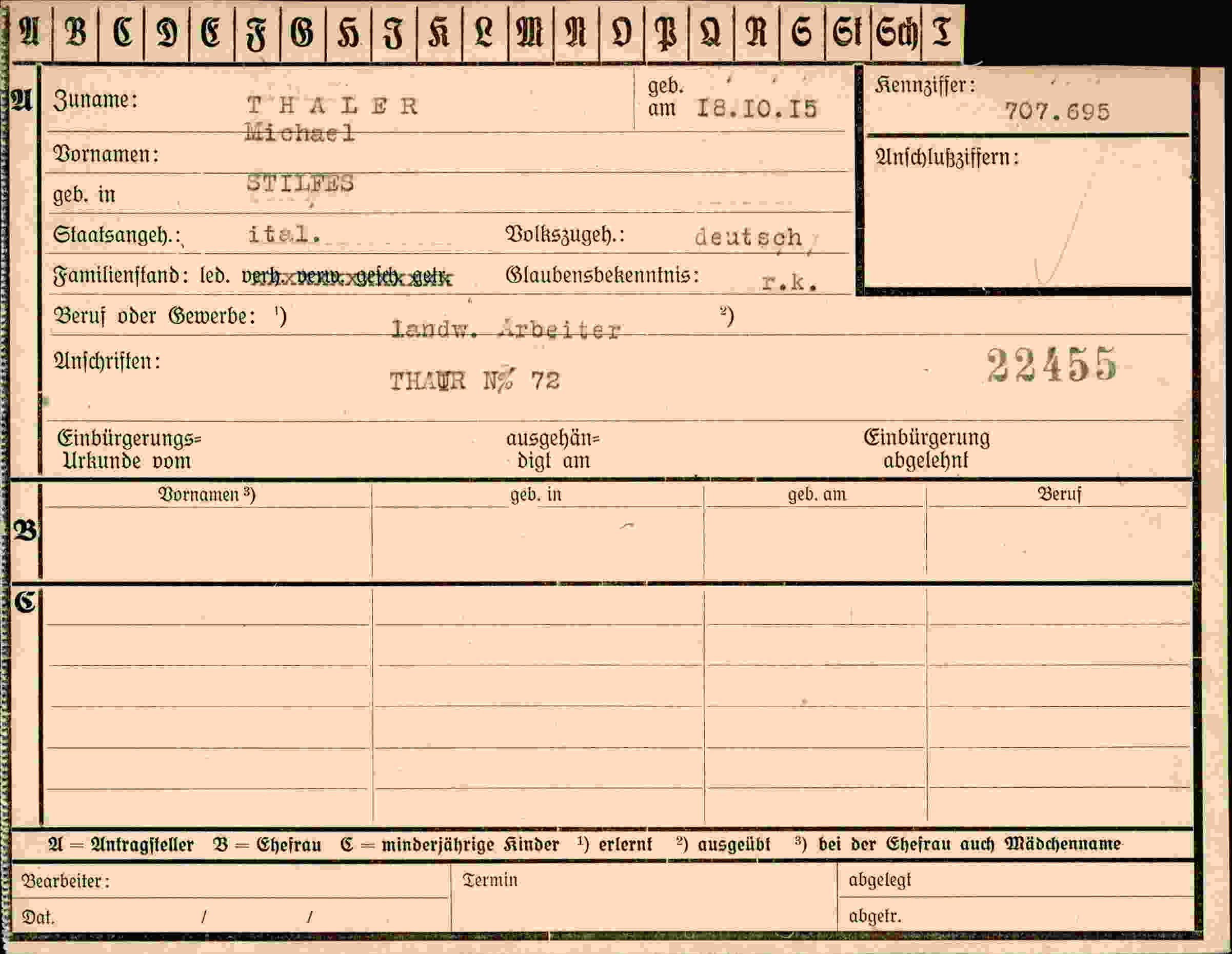Viewport: 1232px width, 954px height.
Task: Click the alphabet index tab 'Sch'
Action: coord(896,33)
